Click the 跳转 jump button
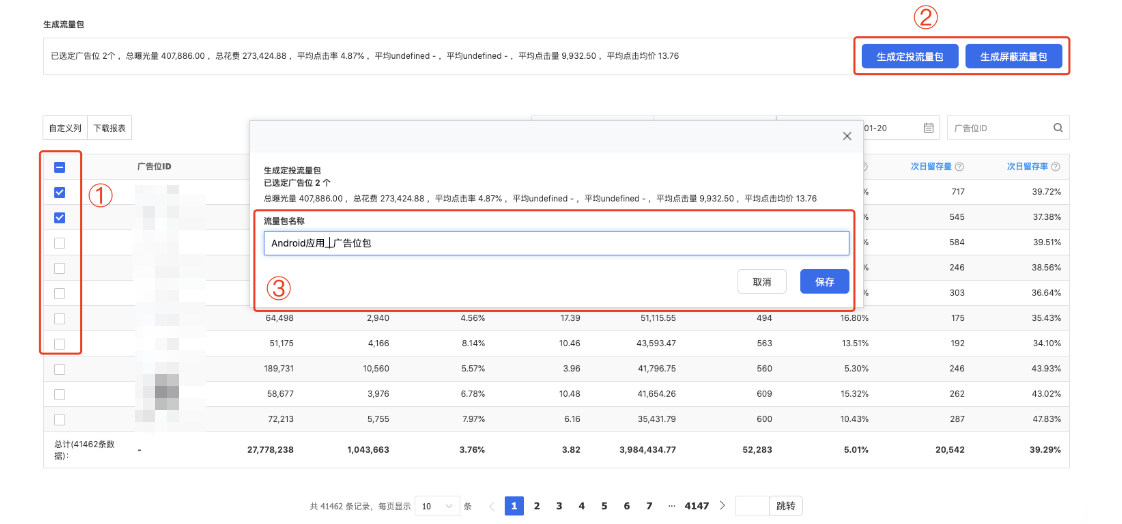Viewport: 1122px width, 524px height. click(x=786, y=505)
